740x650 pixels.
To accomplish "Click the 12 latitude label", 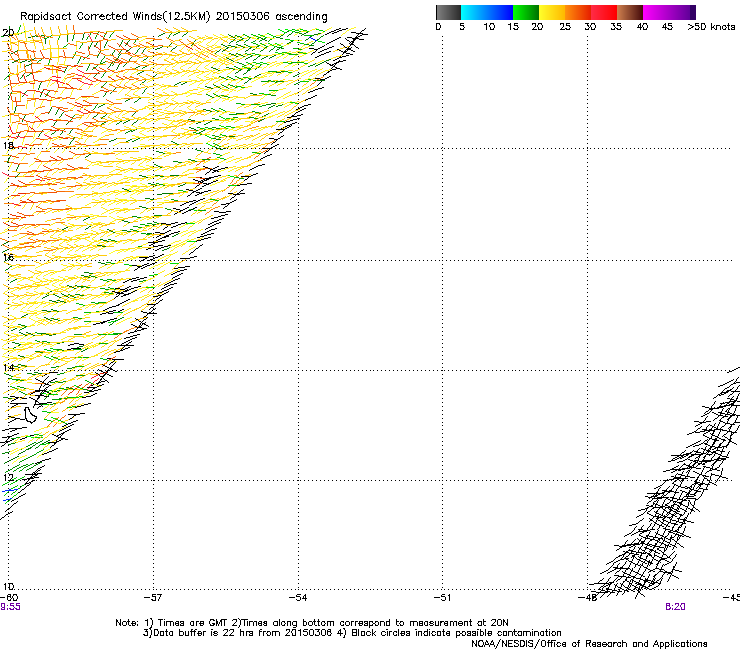I will (8, 478).
